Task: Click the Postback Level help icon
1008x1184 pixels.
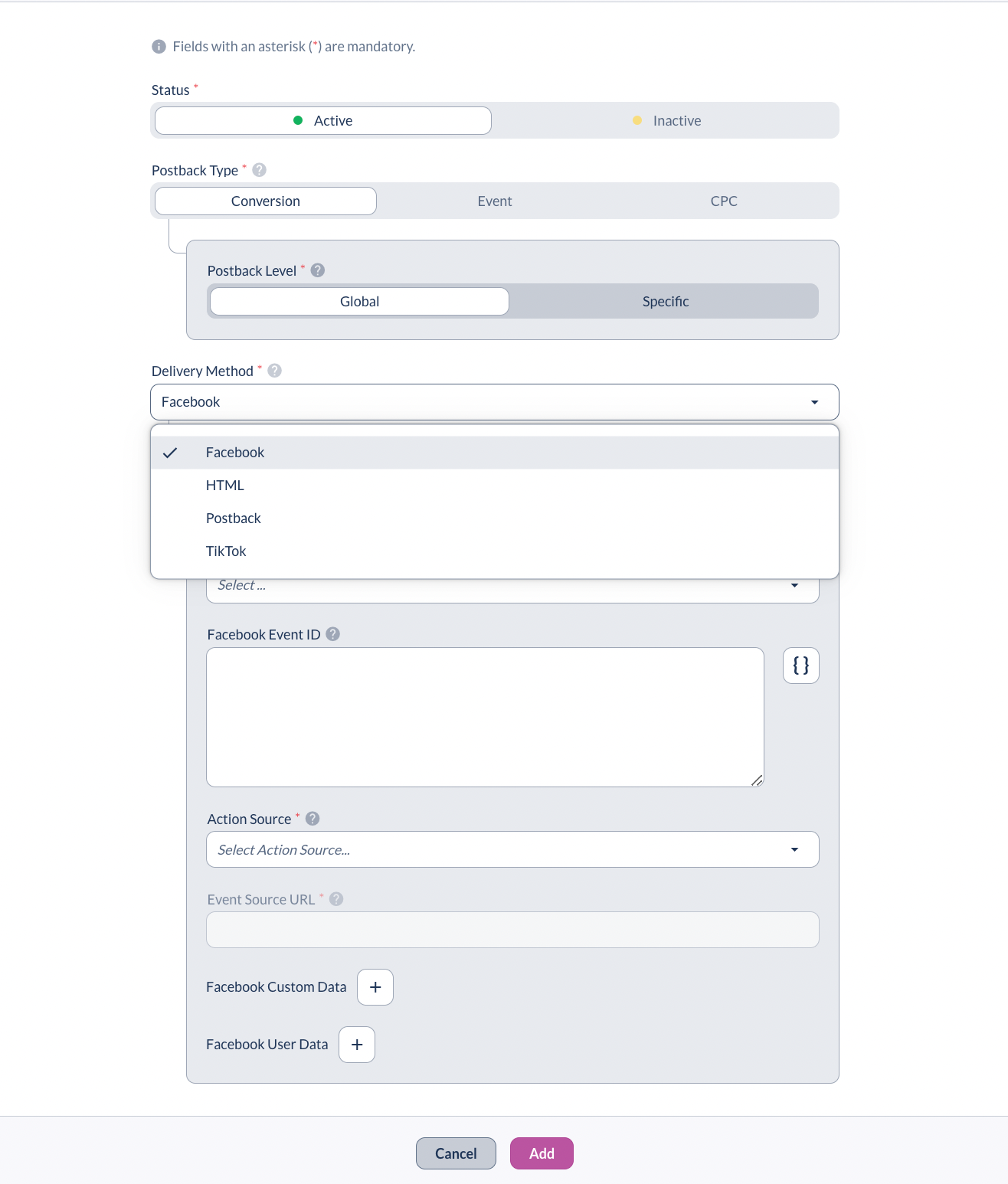Action: pyautogui.click(x=318, y=270)
